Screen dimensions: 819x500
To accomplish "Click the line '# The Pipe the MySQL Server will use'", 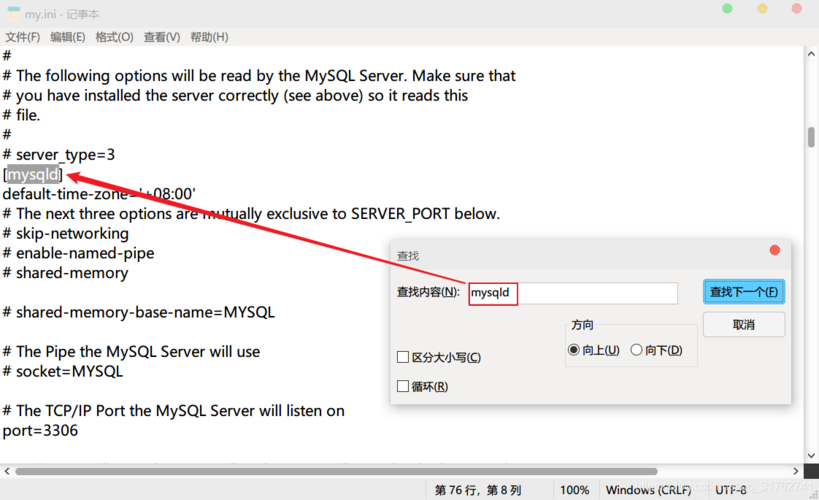I will pos(131,352).
